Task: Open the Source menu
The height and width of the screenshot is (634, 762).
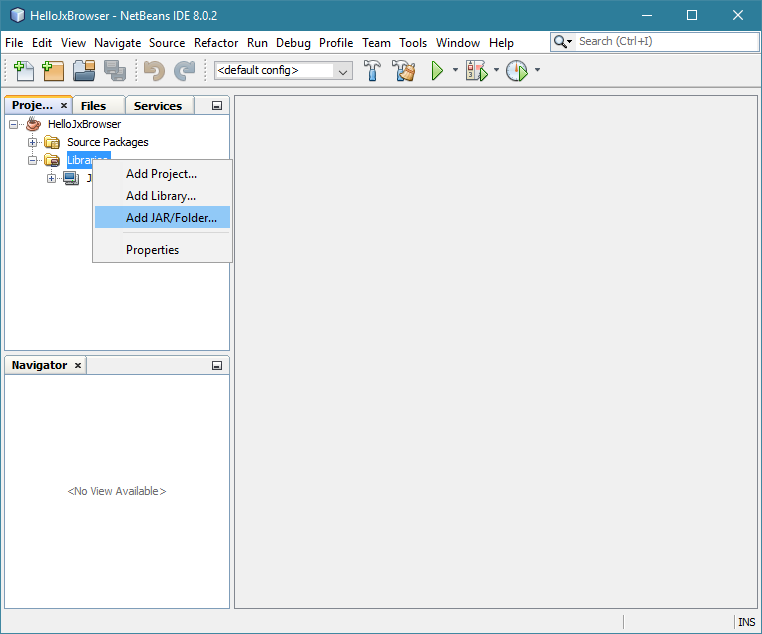Action: point(167,43)
